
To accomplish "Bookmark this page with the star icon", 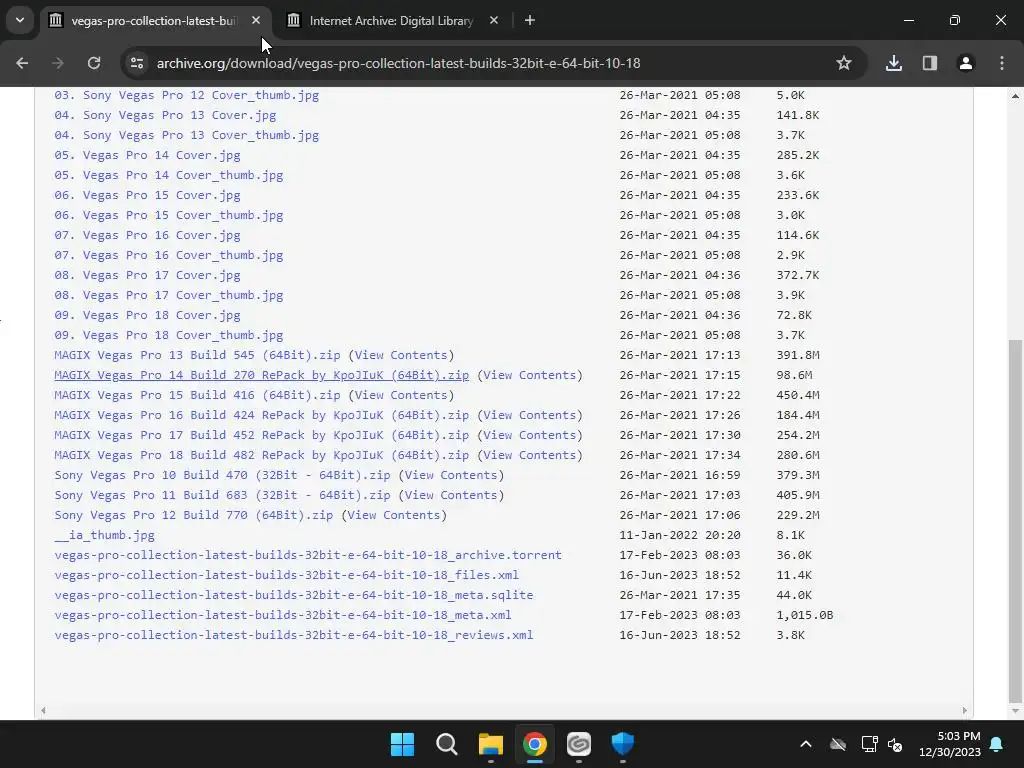I will point(844,63).
